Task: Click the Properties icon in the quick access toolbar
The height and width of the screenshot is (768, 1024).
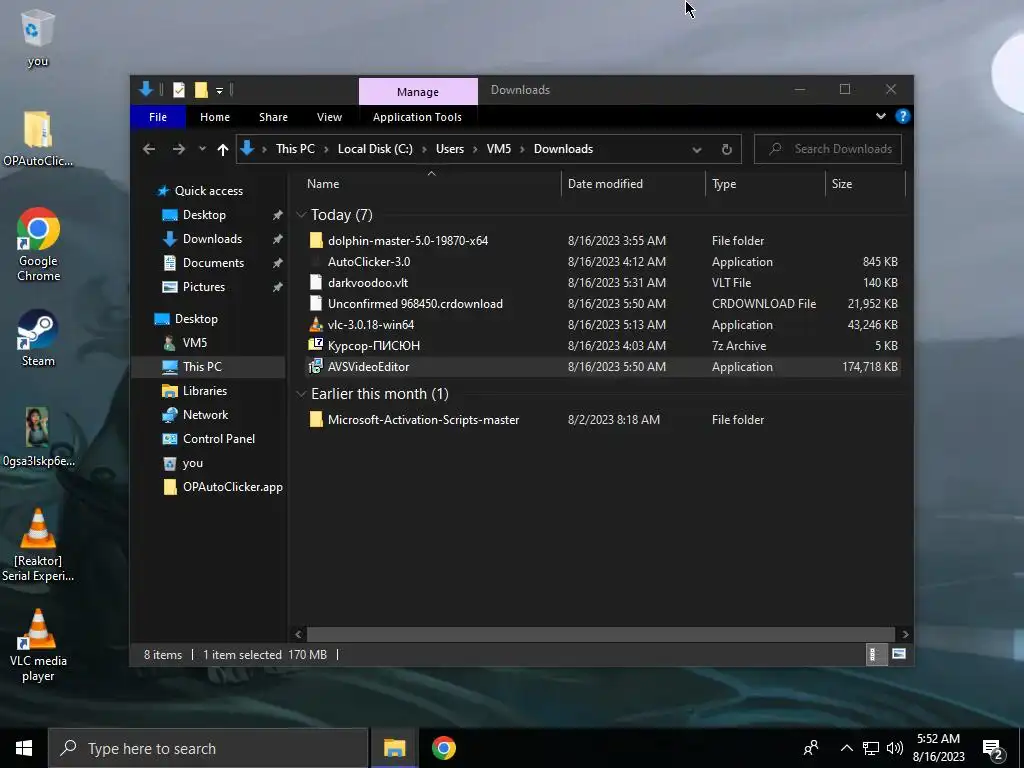Action: 179,90
